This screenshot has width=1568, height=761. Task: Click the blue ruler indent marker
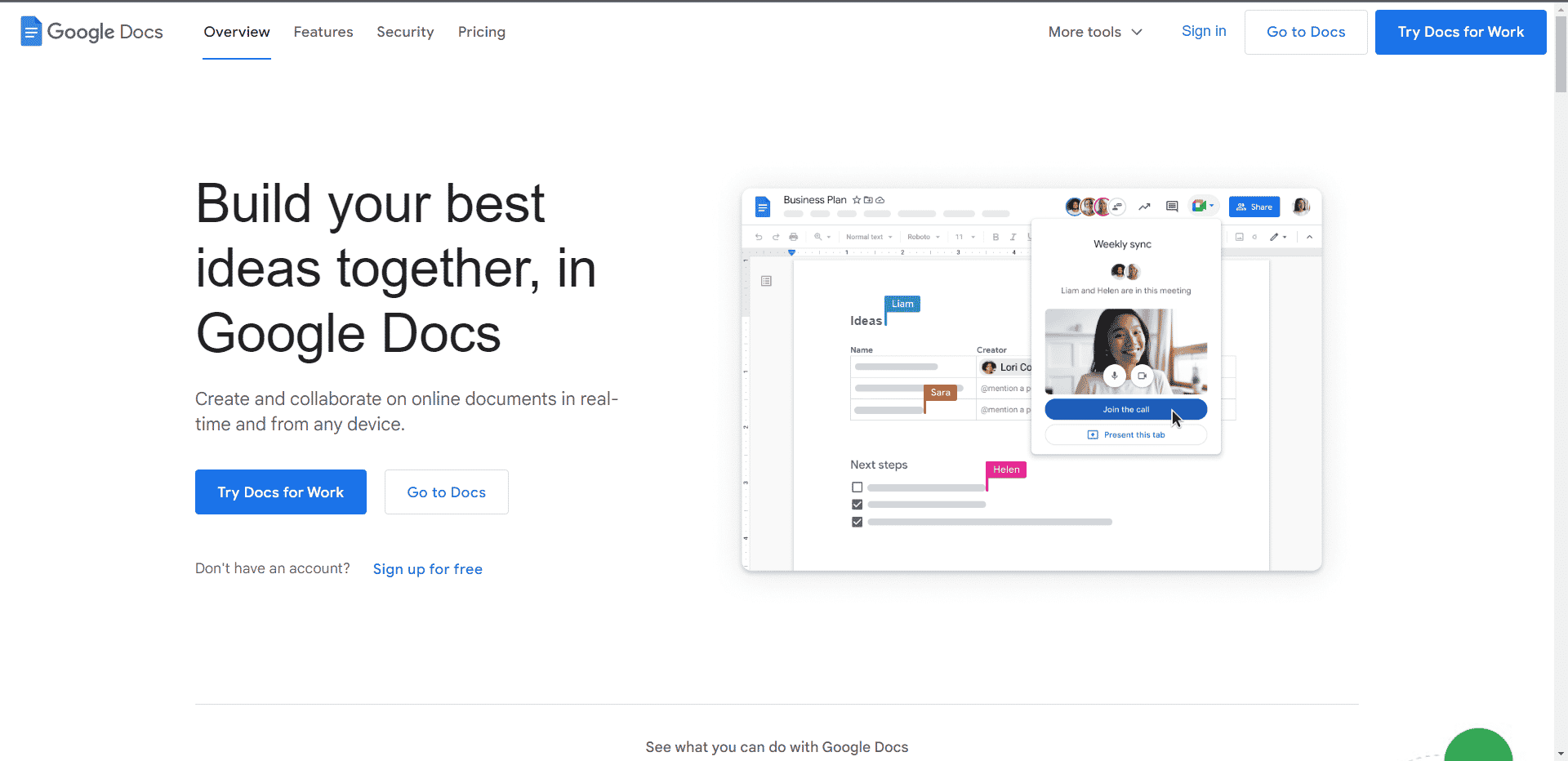[x=791, y=252]
